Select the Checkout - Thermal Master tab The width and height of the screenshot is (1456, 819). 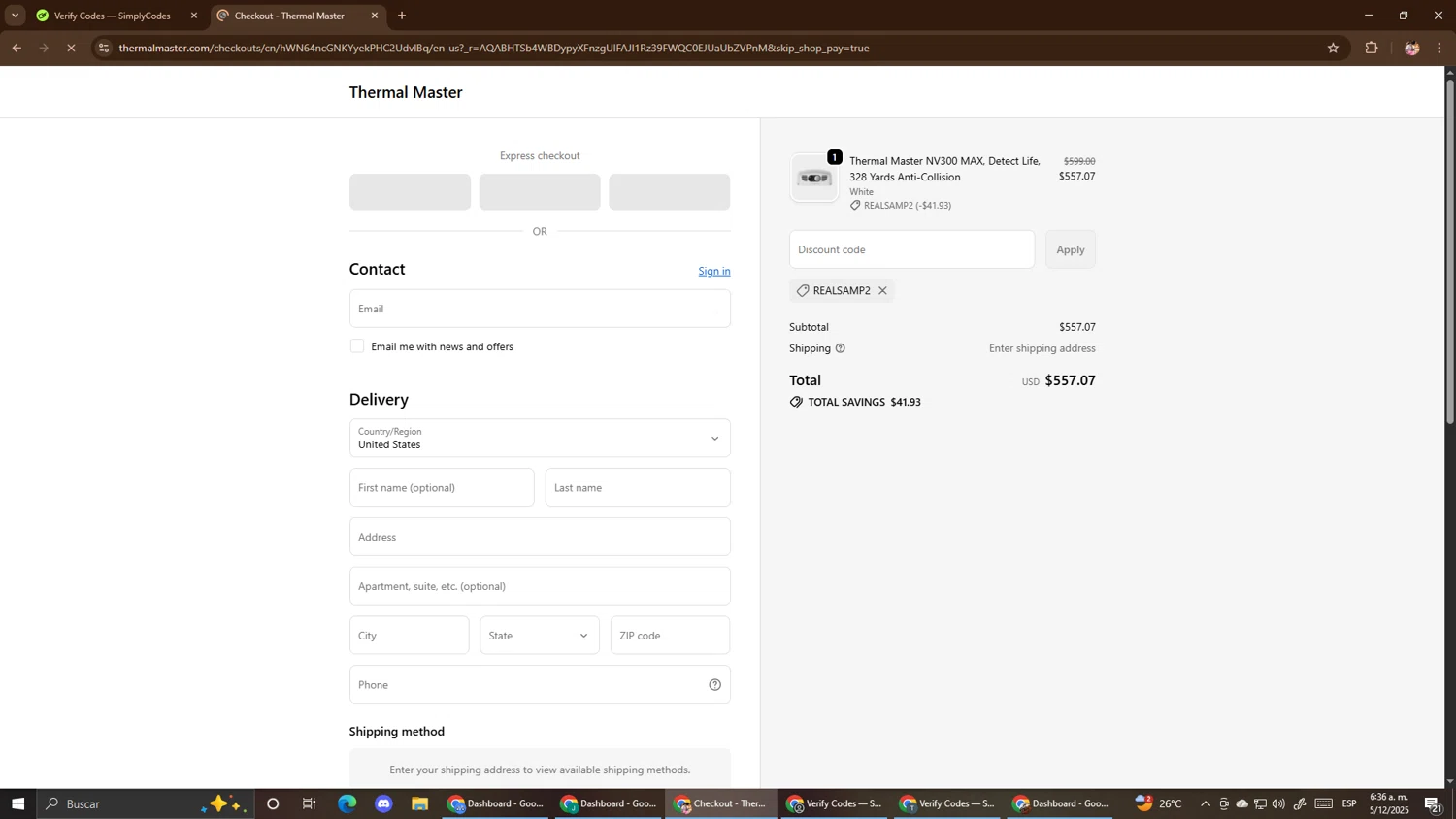point(289,16)
